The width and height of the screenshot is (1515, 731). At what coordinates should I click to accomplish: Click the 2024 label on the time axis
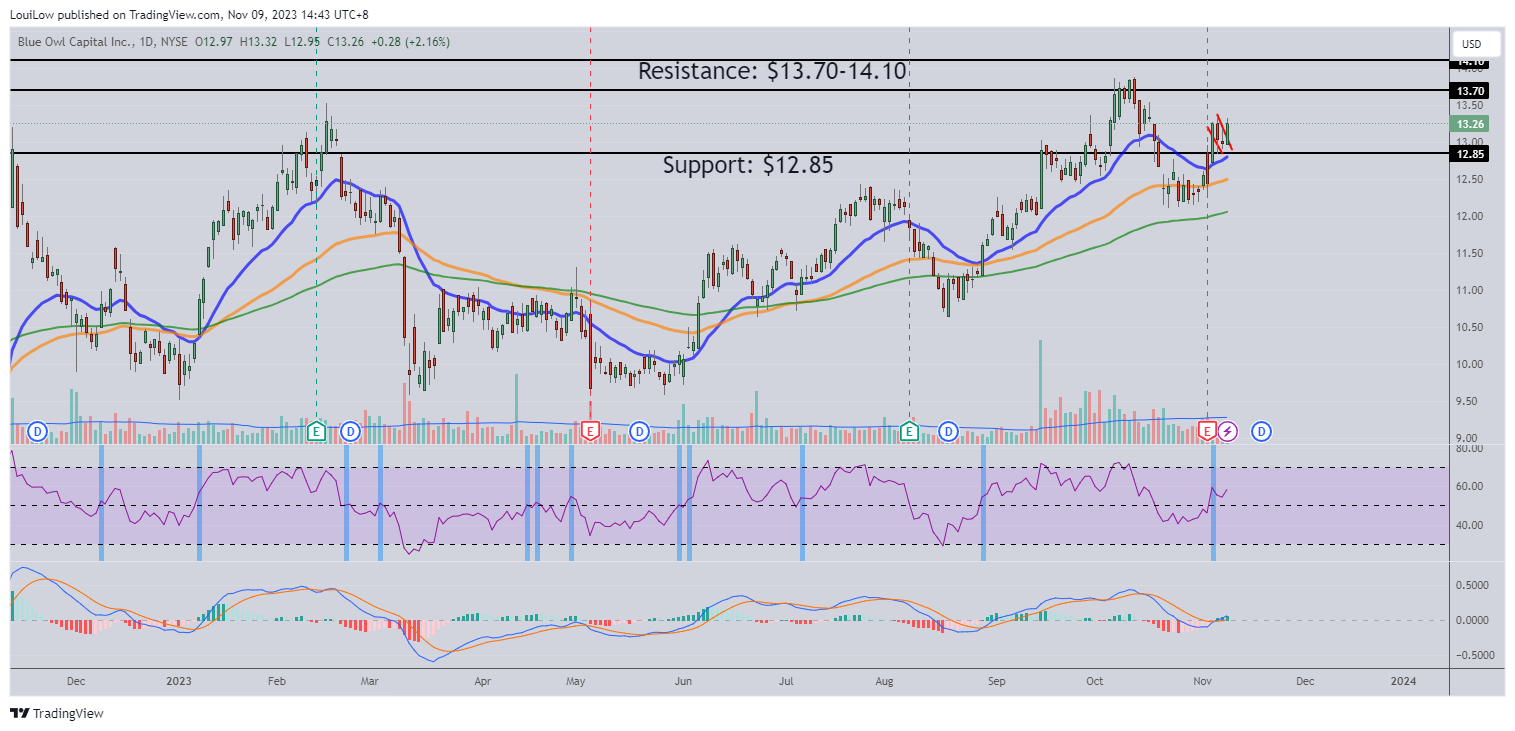[x=1404, y=681]
